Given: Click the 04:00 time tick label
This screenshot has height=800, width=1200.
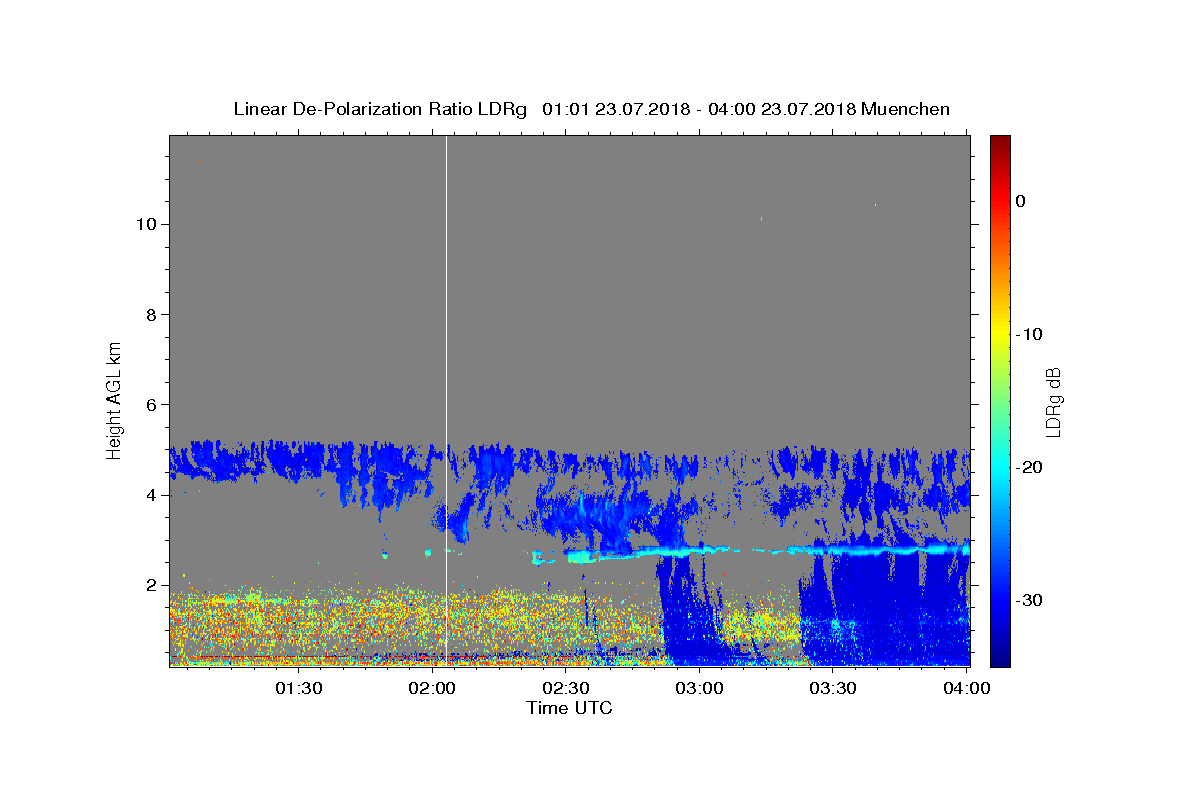Looking at the screenshot, I should click(966, 688).
